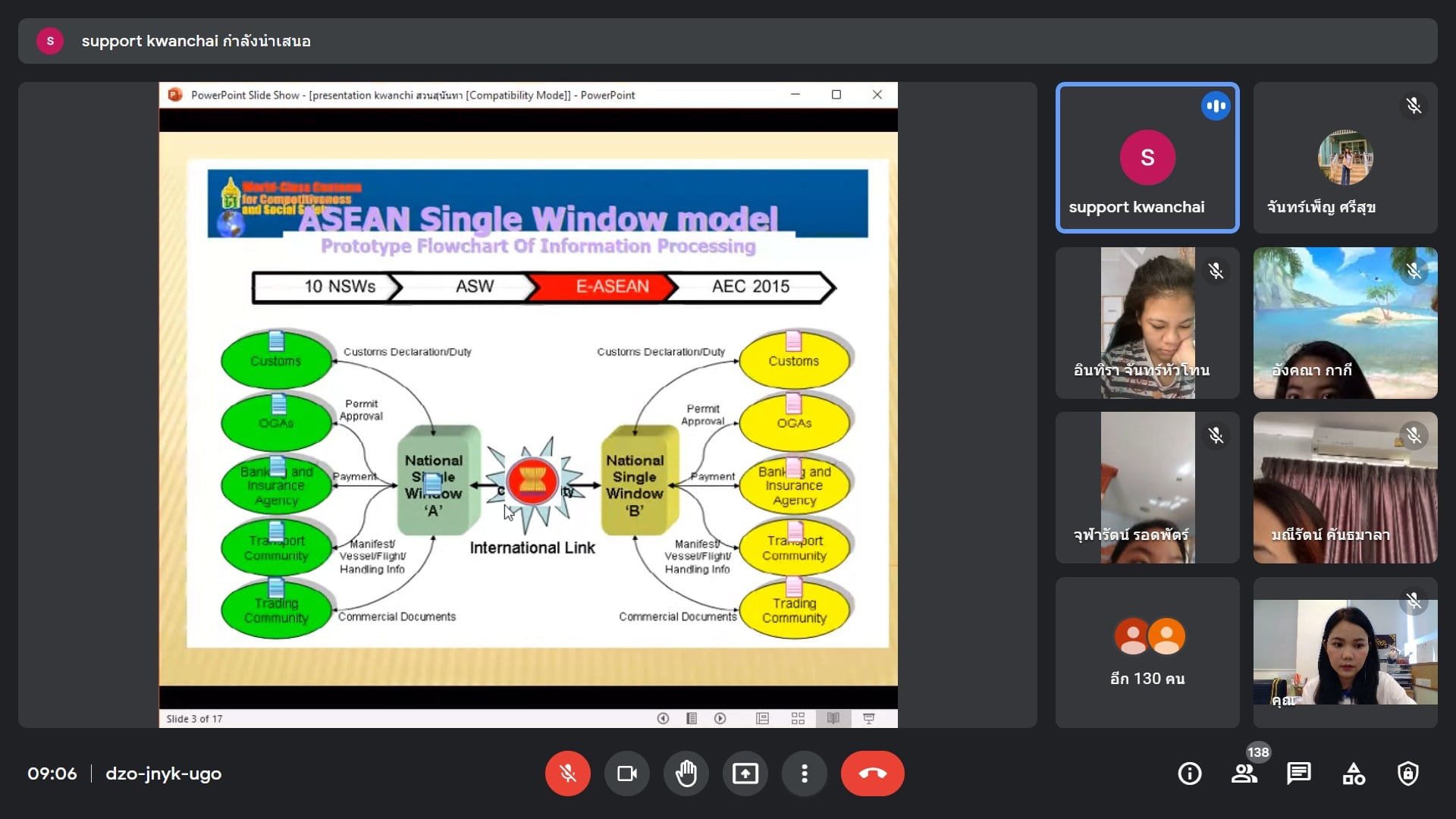
Task: Click next slide arrow in PowerPoint bar
Action: [720, 718]
